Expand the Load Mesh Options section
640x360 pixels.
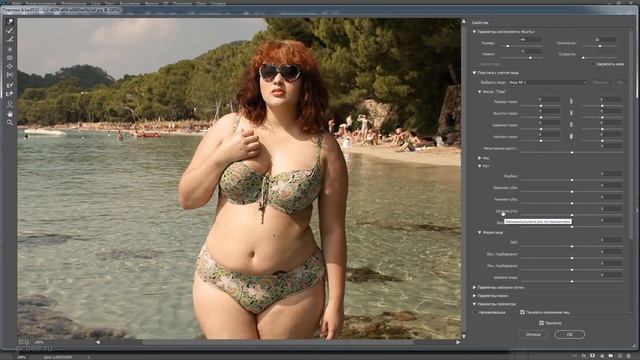(475, 287)
